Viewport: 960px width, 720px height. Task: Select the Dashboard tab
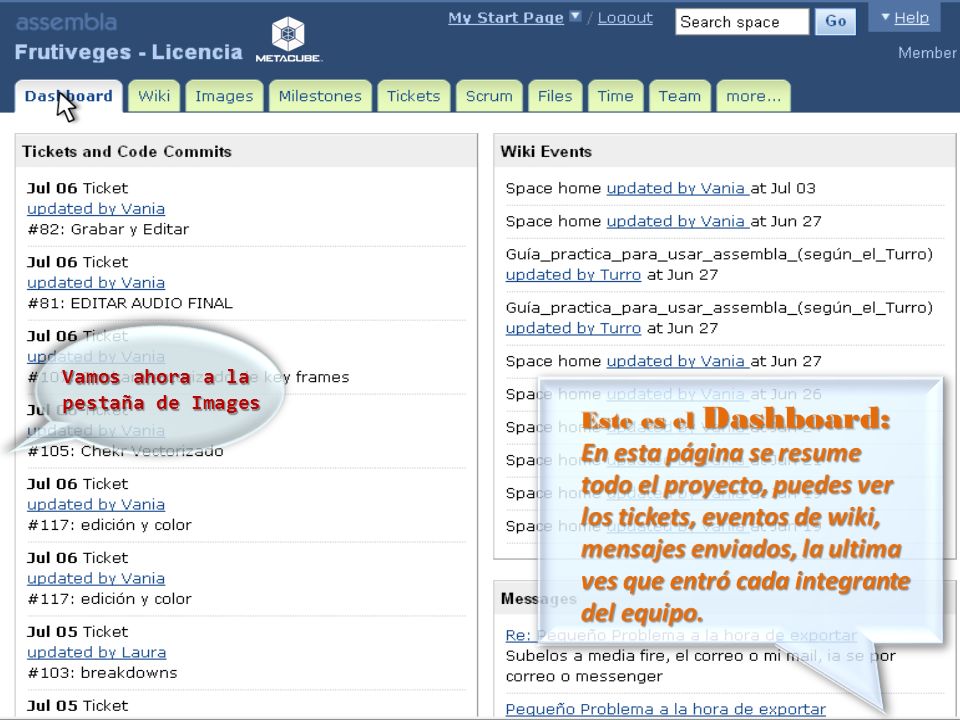coord(69,96)
